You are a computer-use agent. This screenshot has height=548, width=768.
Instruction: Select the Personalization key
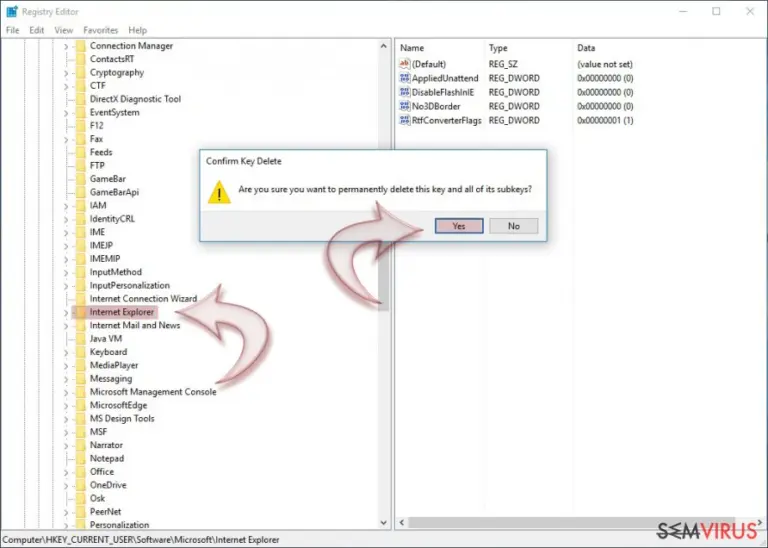120,524
